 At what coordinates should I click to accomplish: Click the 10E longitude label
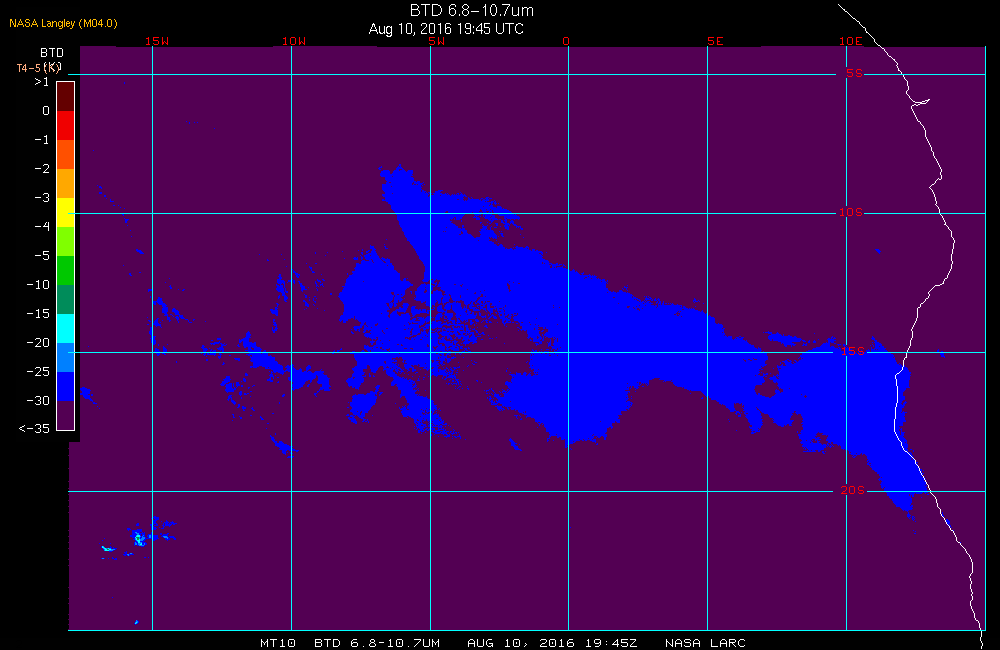point(850,41)
